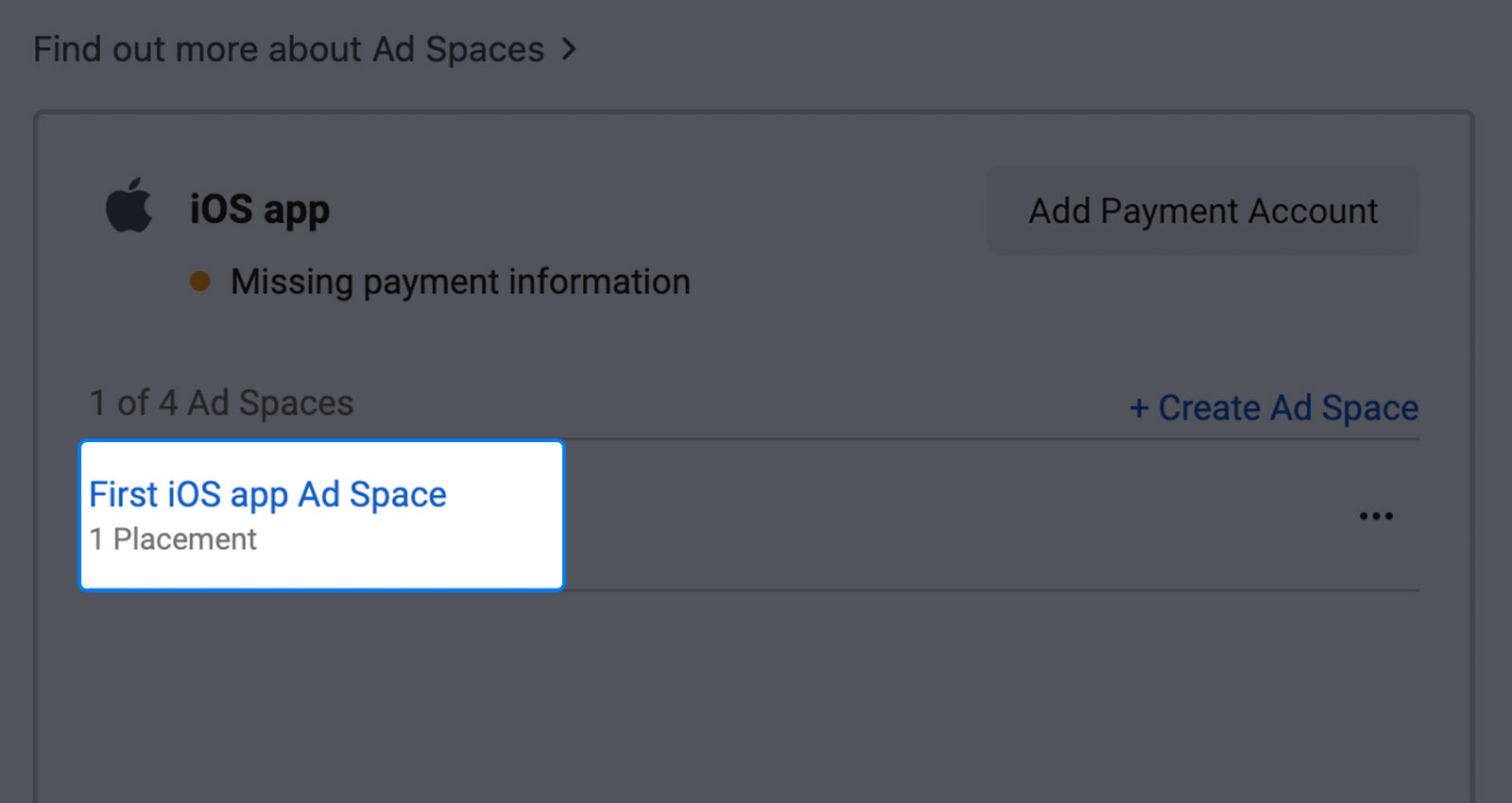Click the word Space in Create Ad Space
1512x803 pixels.
coord(1370,408)
